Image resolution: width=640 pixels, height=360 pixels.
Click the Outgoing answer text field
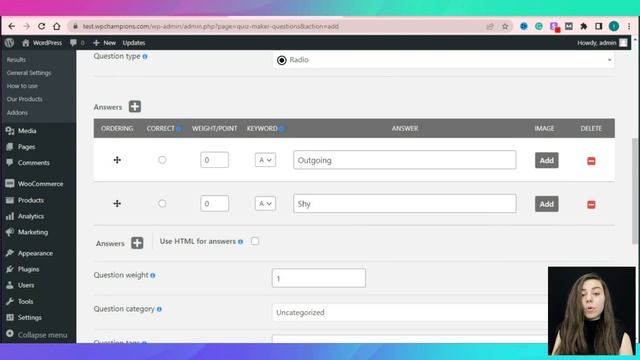point(404,160)
